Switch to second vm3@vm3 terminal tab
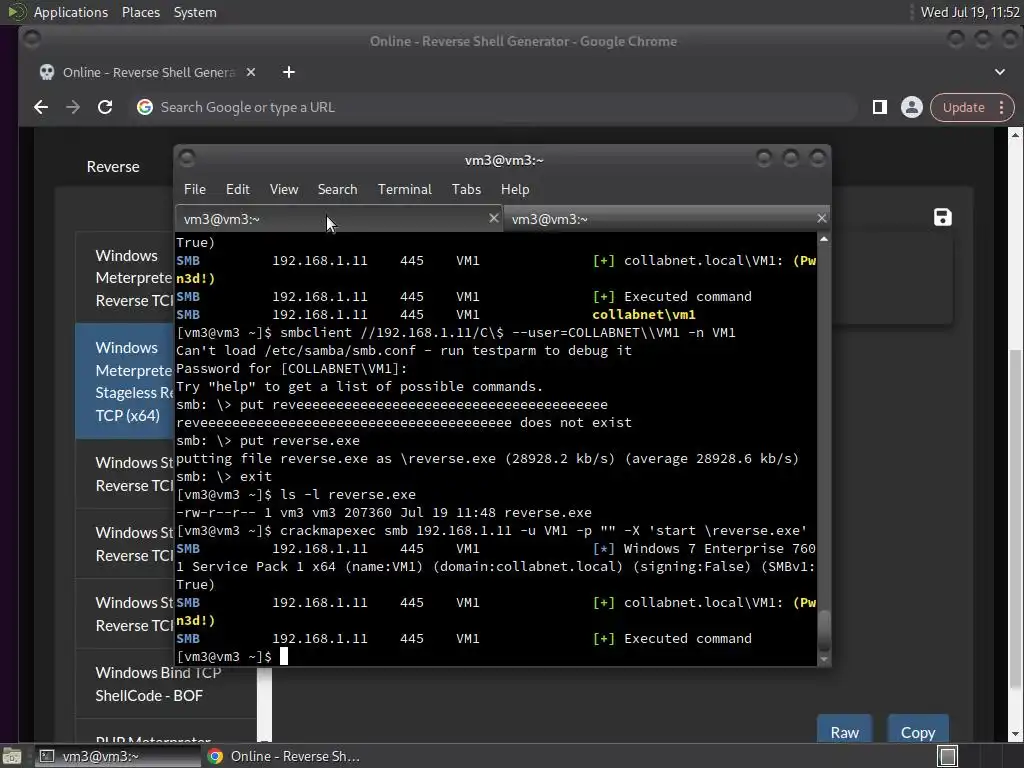The width and height of the screenshot is (1024, 768). [x=666, y=219]
